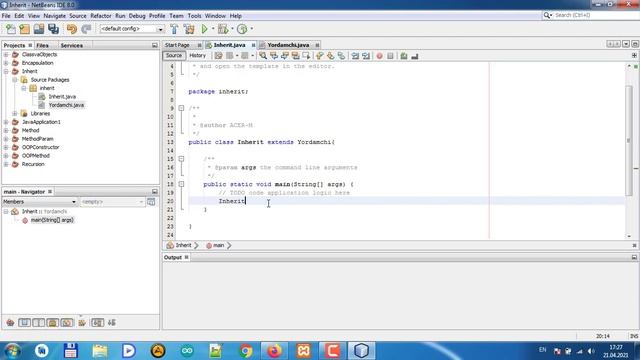Click the editor vertical scrollbar thumb
Image resolution: width=640 pixels, height=360 pixels.
[629, 141]
